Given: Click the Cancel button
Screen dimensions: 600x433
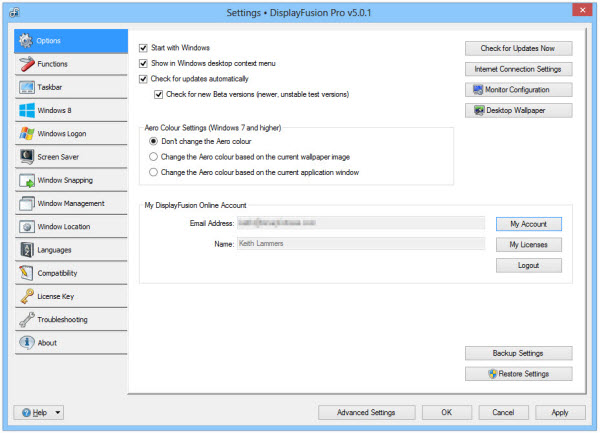Looking at the screenshot, I should click(x=504, y=413).
